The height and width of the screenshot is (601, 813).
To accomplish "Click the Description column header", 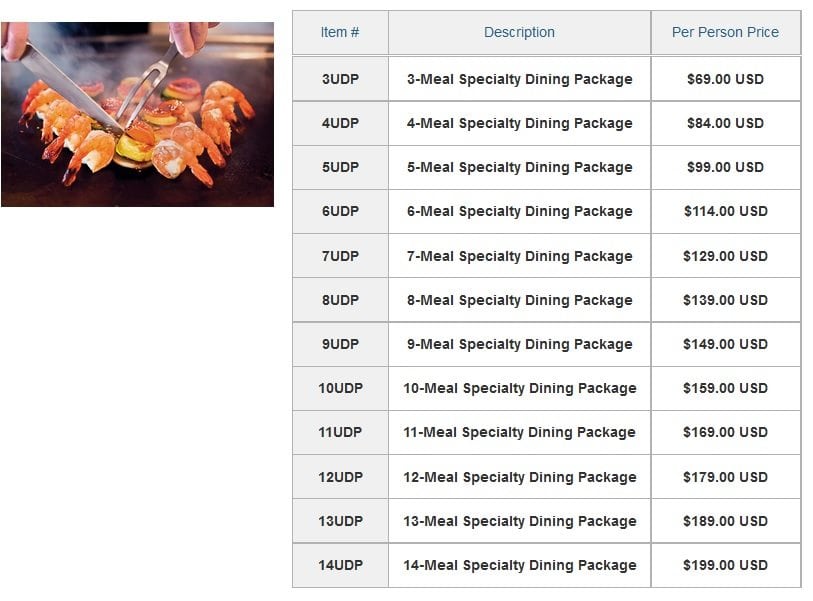I will point(520,32).
